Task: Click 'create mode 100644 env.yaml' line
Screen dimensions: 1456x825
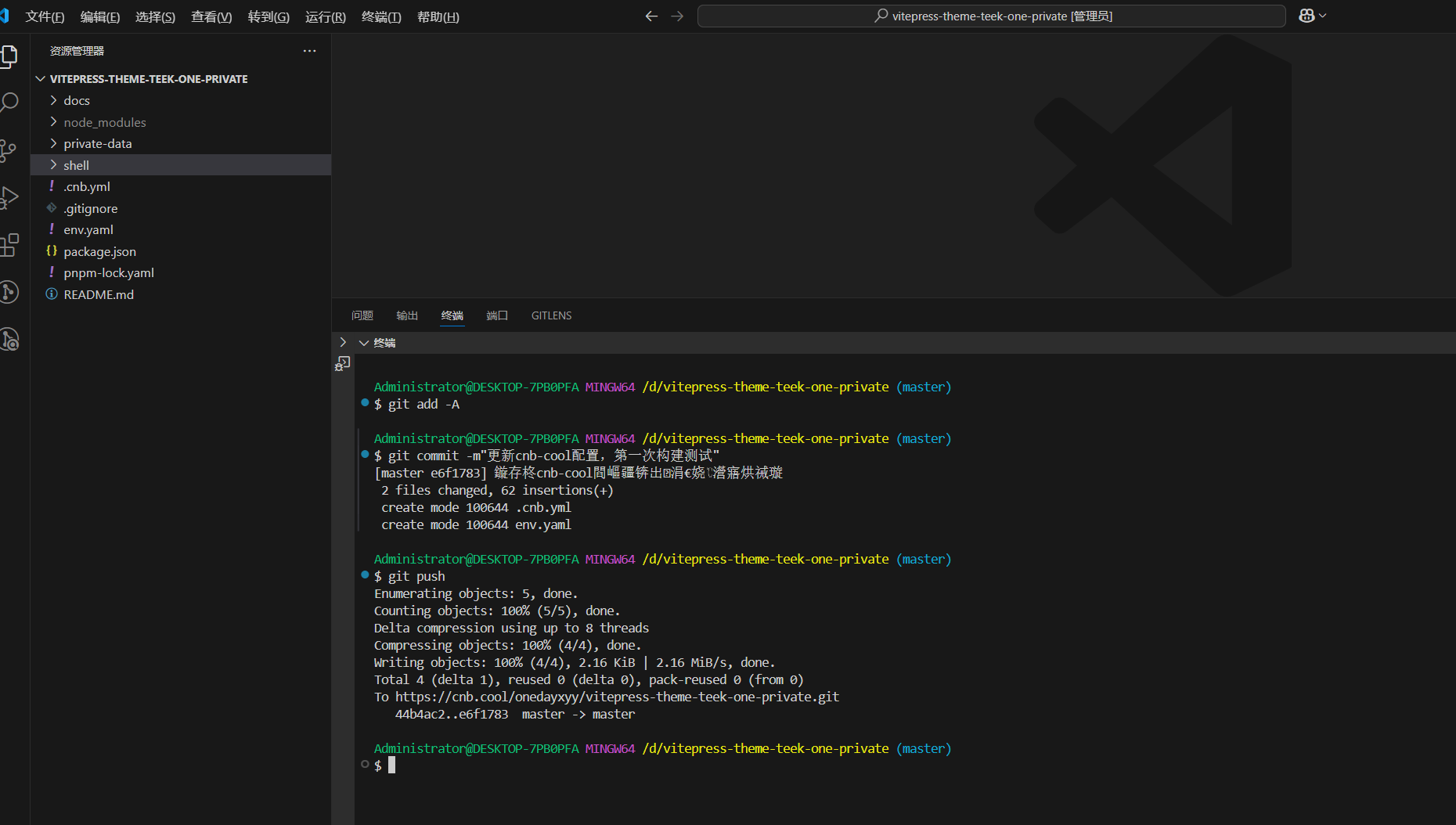Action: tap(476, 524)
